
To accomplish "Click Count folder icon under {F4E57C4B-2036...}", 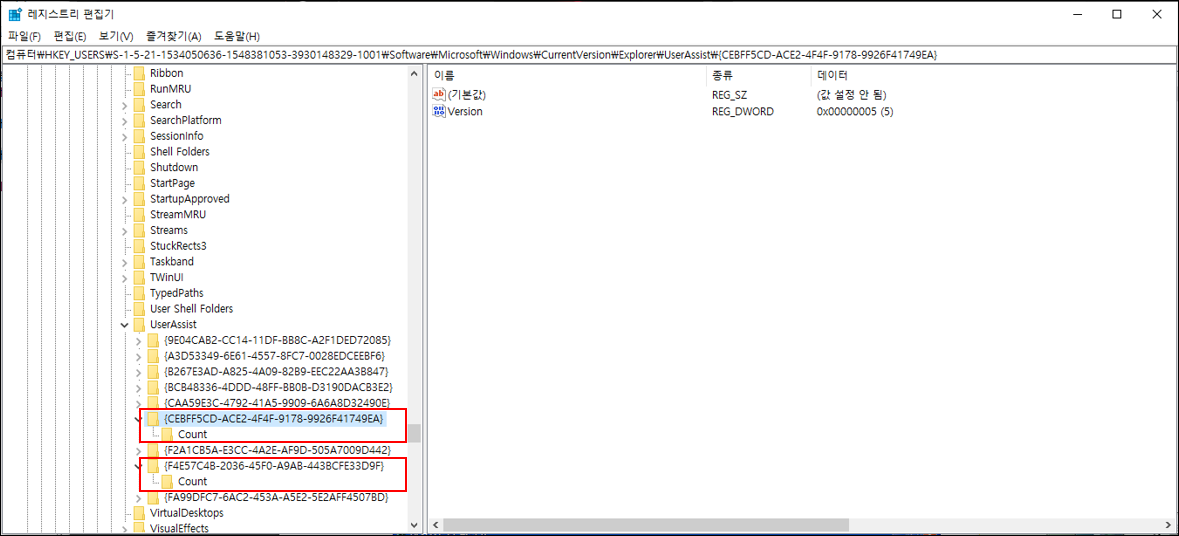I will [168, 481].
